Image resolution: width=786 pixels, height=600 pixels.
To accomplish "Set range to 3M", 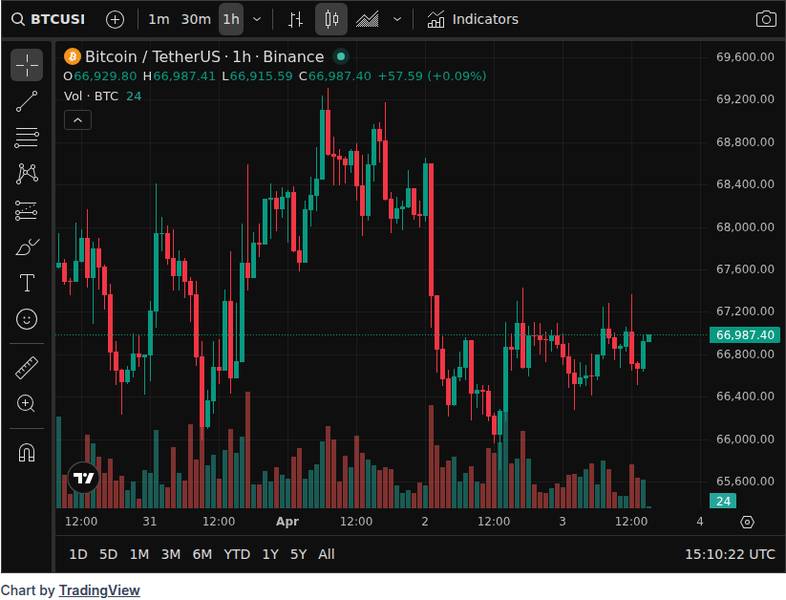I will (x=170, y=554).
